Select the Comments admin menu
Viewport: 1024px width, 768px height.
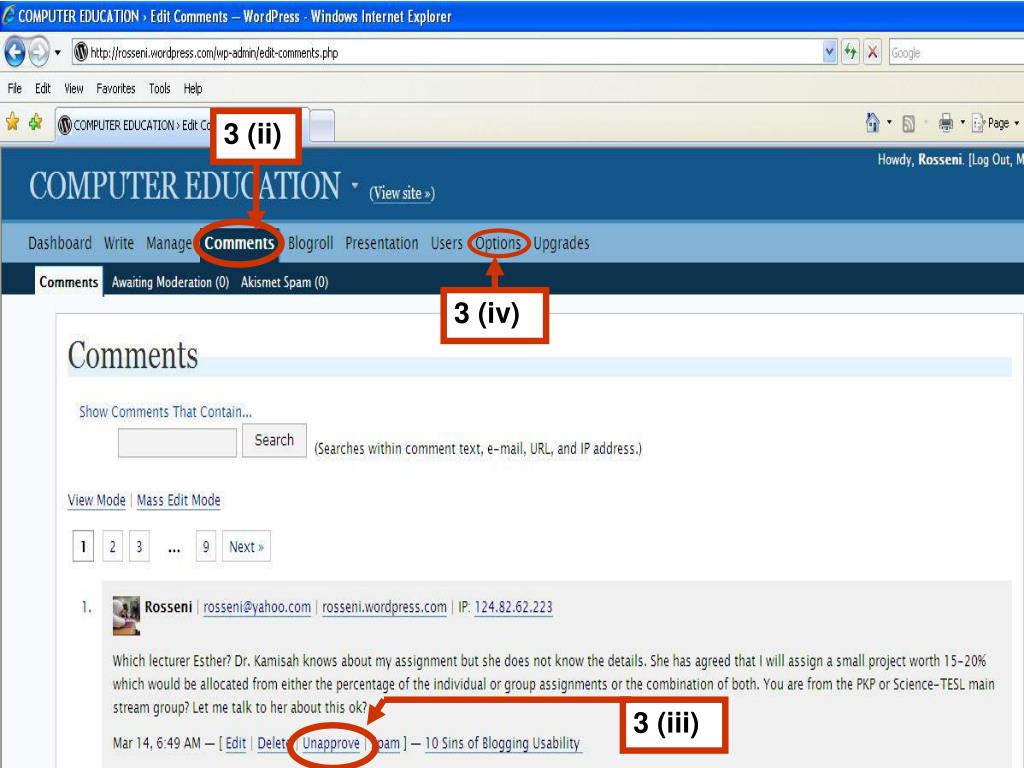(239, 243)
